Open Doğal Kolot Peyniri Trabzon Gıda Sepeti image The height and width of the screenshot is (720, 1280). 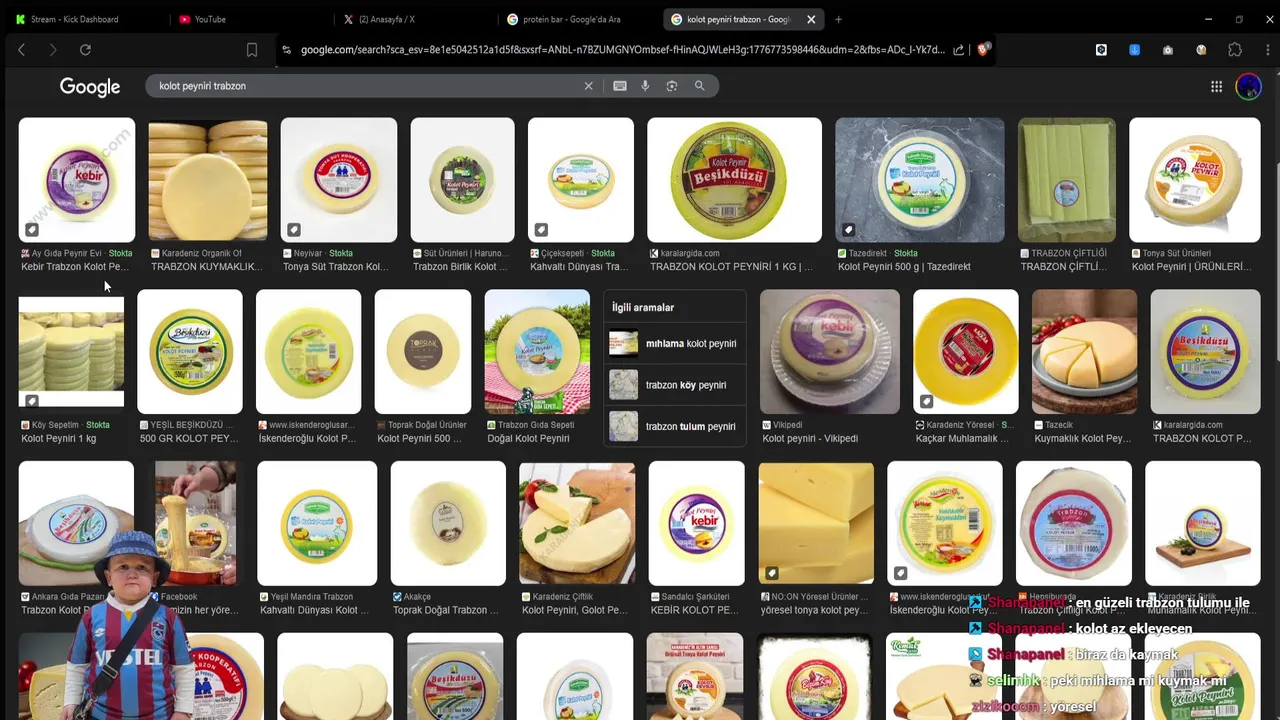click(537, 352)
